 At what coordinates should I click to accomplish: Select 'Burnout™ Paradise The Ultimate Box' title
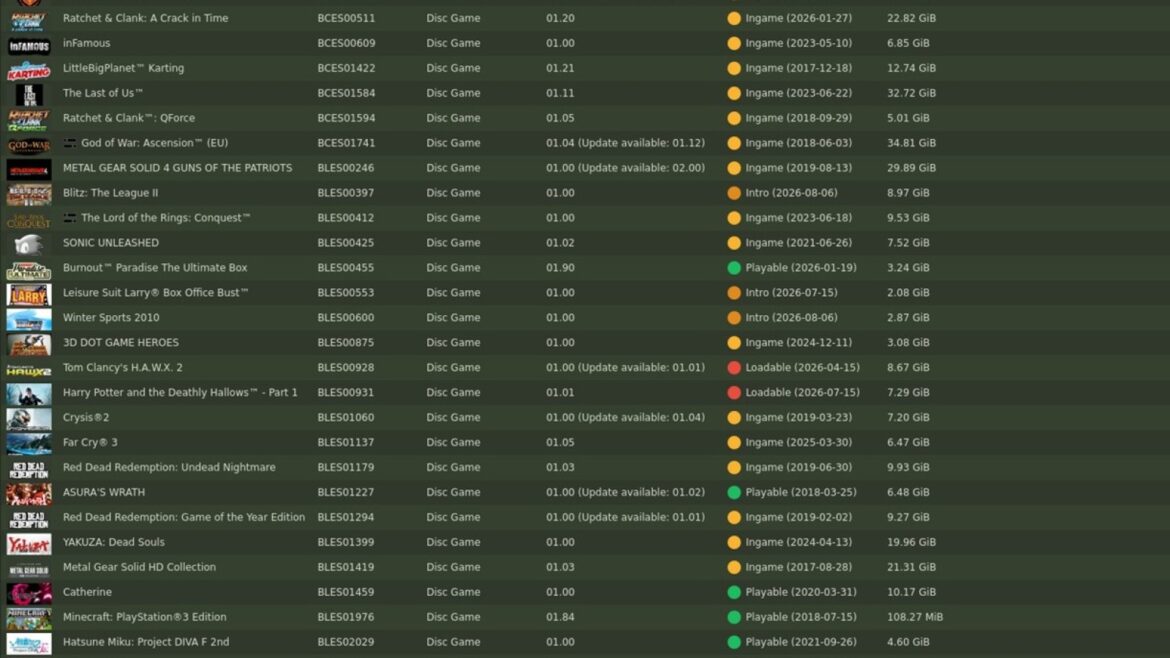(155, 268)
